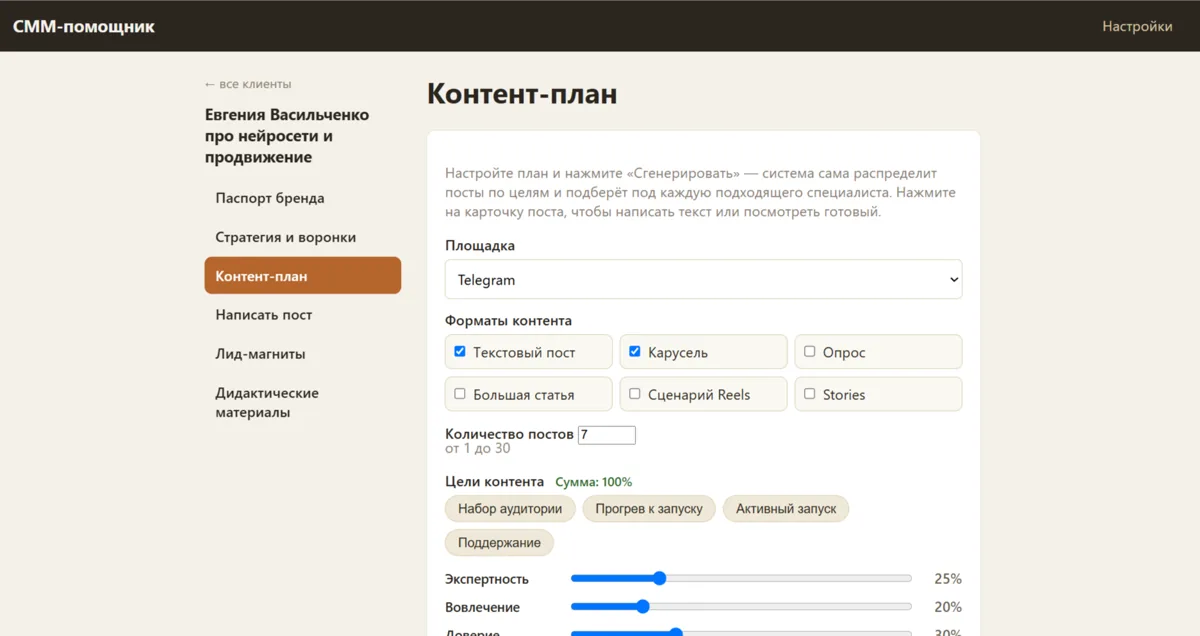Screen dimensions: 1200x636
Task: Open the Площадка Telegram dropdown
Action: [703, 280]
